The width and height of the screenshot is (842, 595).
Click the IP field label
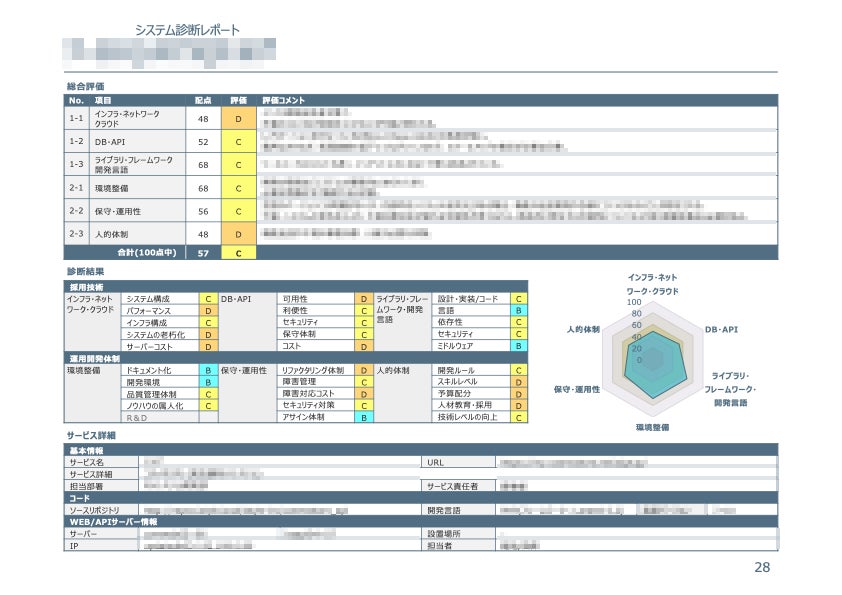tap(74, 546)
